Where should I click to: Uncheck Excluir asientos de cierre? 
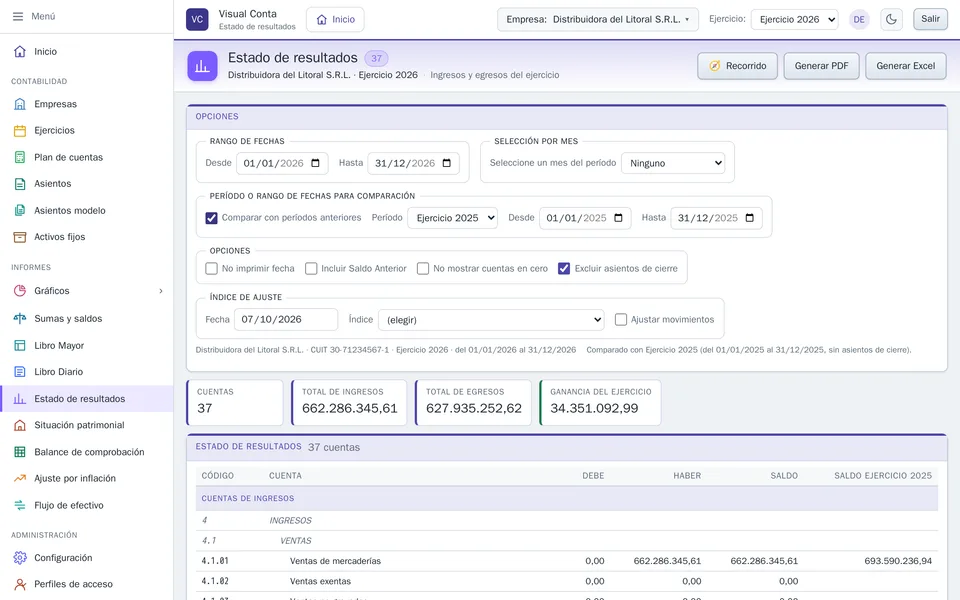pos(564,269)
